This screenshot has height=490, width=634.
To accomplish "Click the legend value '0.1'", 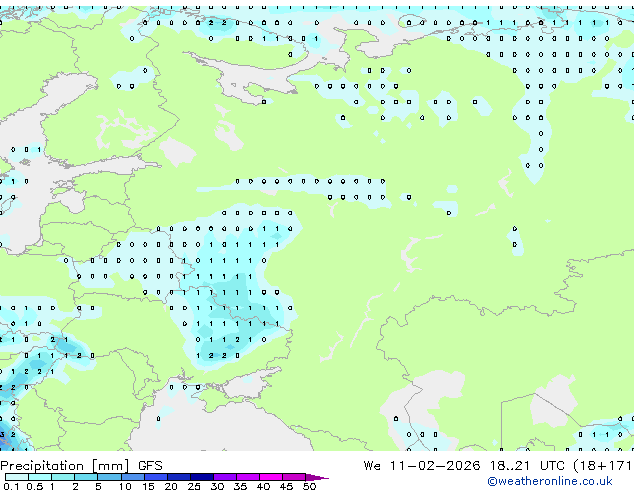I will [11, 486].
